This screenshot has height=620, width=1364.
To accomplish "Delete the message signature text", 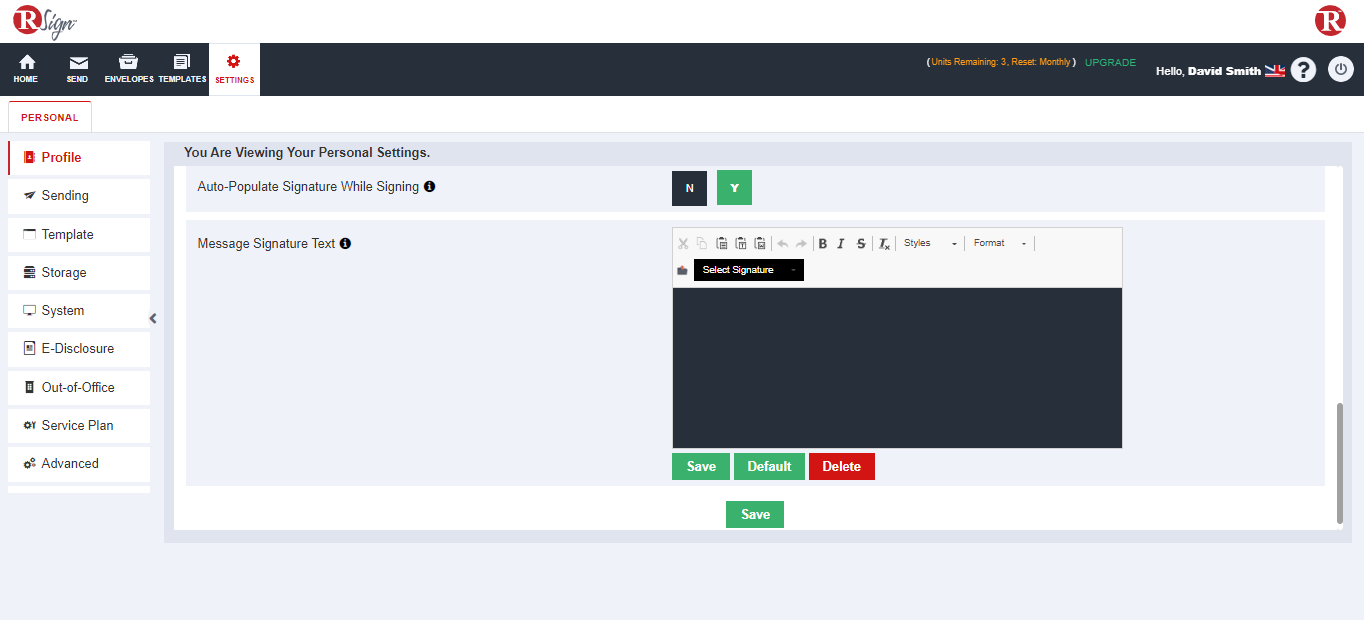I will pyautogui.click(x=841, y=466).
